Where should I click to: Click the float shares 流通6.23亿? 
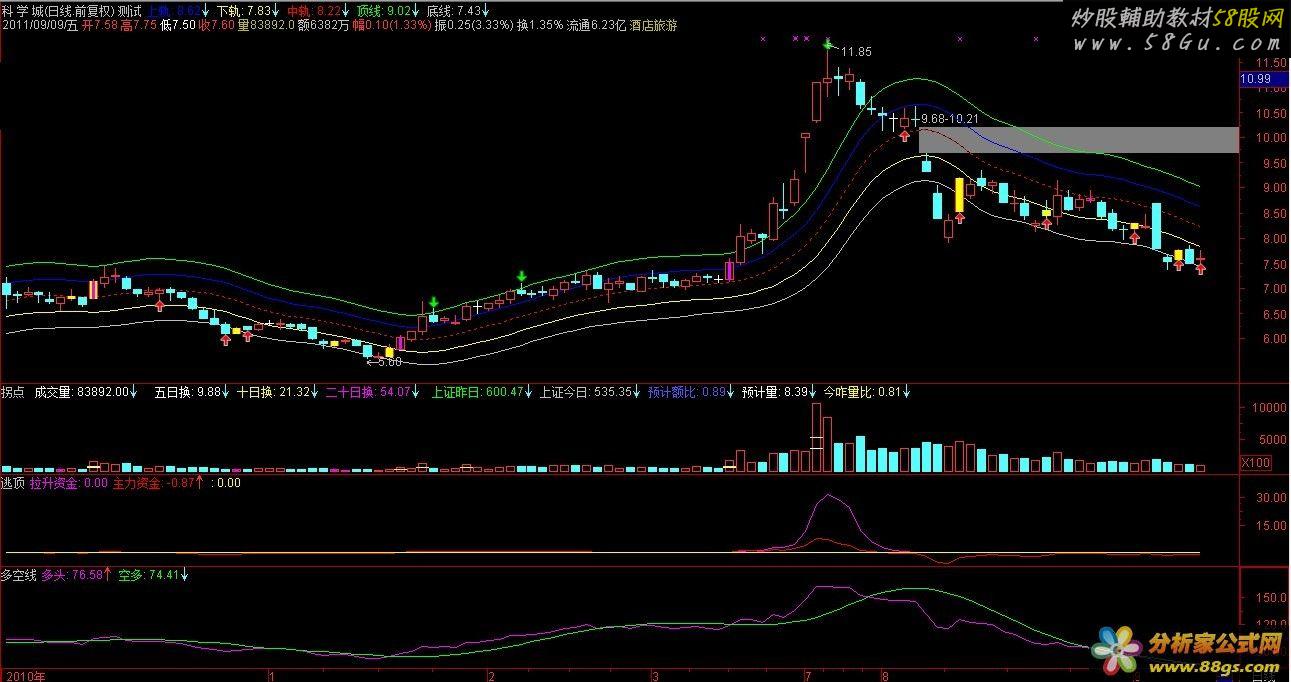tap(597, 25)
